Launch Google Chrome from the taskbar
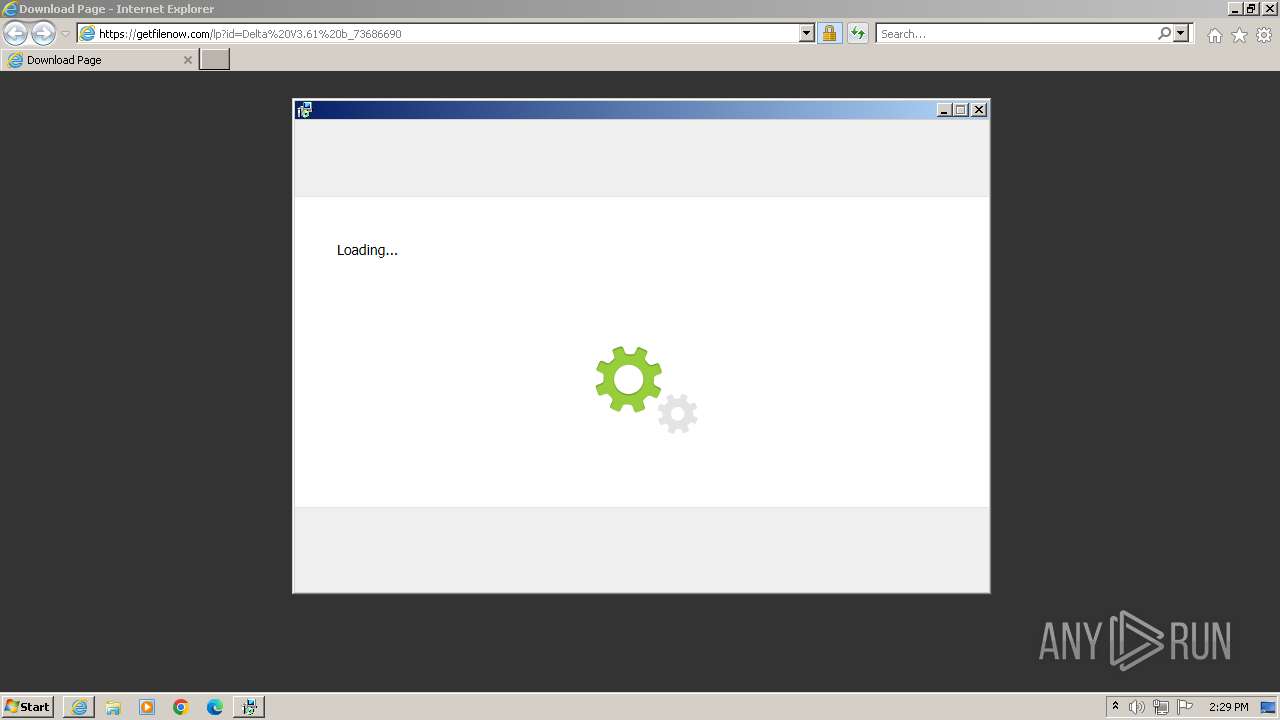The height and width of the screenshot is (720, 1280). click(x=181, y=707)
